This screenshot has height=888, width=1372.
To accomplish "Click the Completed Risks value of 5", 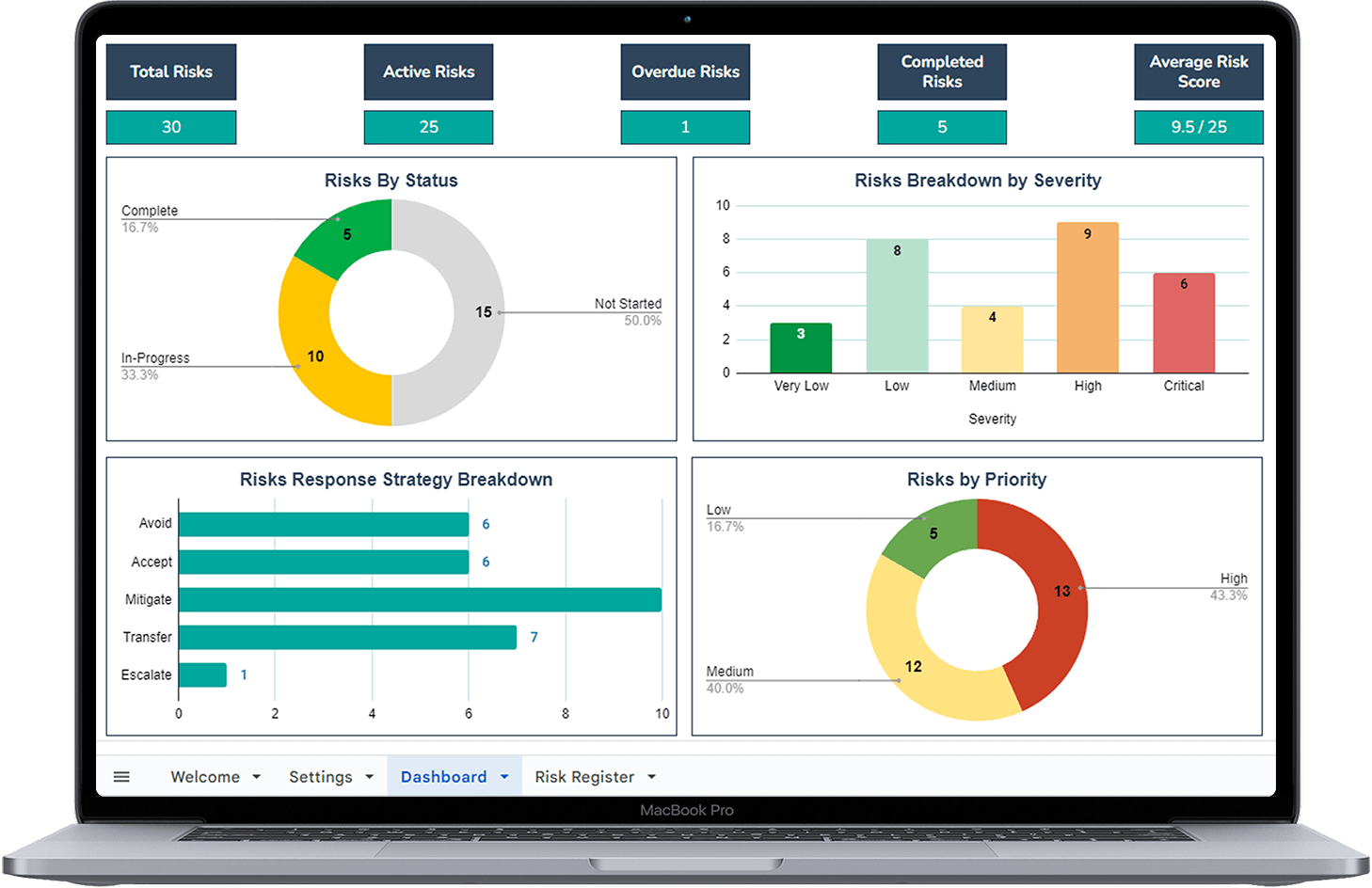I will tap(942, 127).
